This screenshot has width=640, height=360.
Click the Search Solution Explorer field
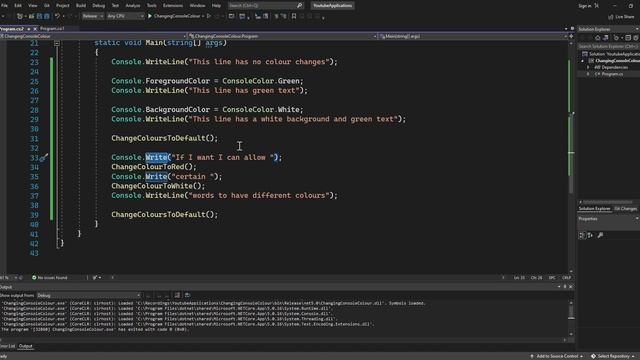click(609, 47)
